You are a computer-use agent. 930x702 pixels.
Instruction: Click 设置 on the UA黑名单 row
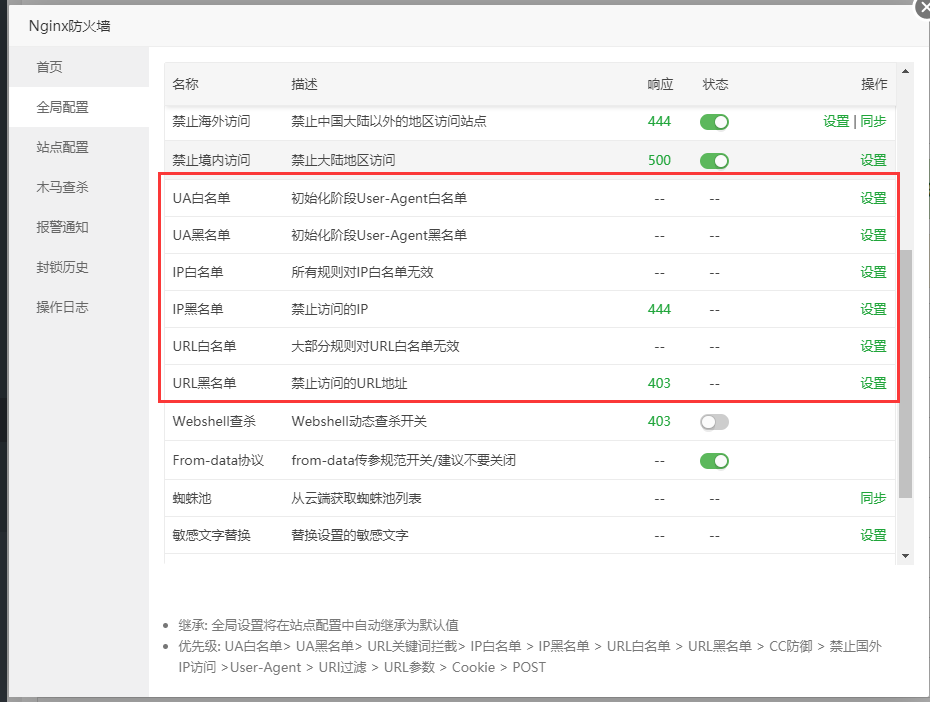(x=872, y=235)
